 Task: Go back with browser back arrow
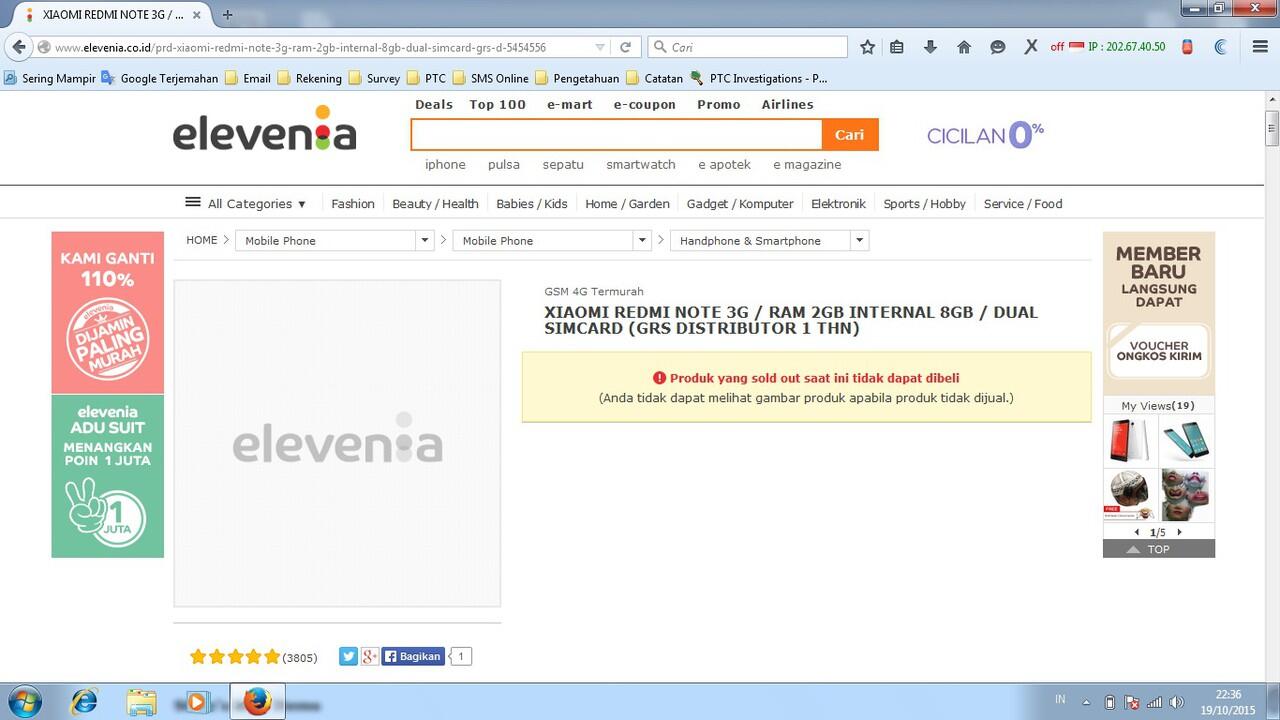click(x=18, y=47)
